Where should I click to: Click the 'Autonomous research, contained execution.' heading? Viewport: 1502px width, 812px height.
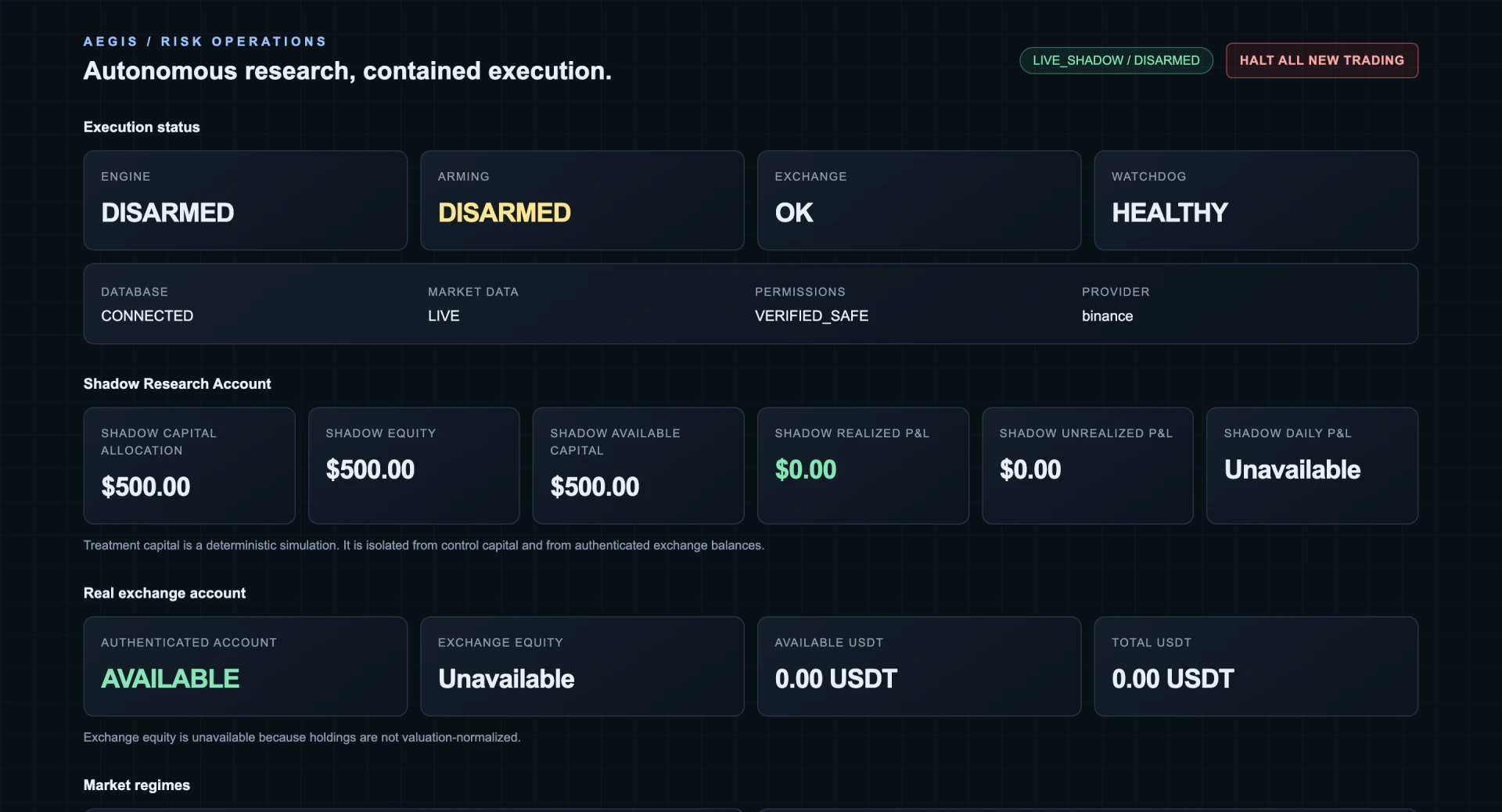coord(347,71)
